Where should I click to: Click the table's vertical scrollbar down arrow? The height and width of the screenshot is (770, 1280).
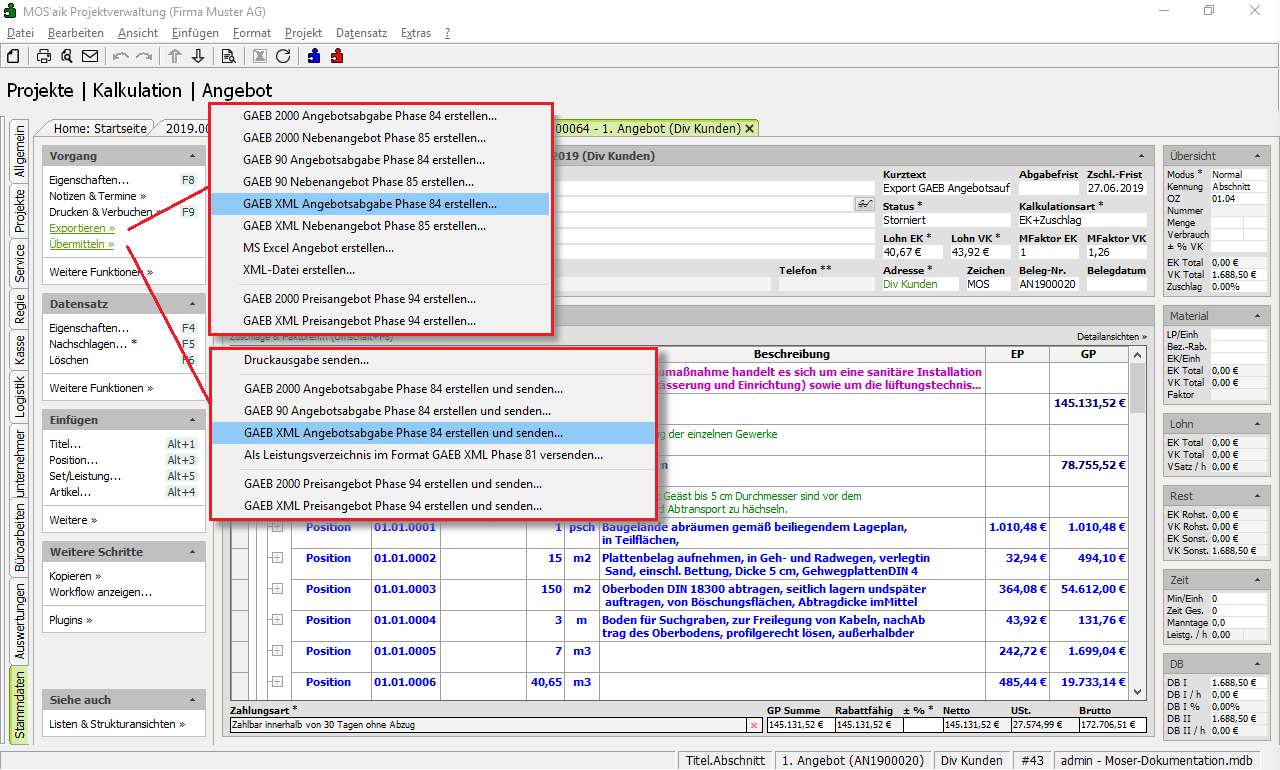pos(1136,691)
